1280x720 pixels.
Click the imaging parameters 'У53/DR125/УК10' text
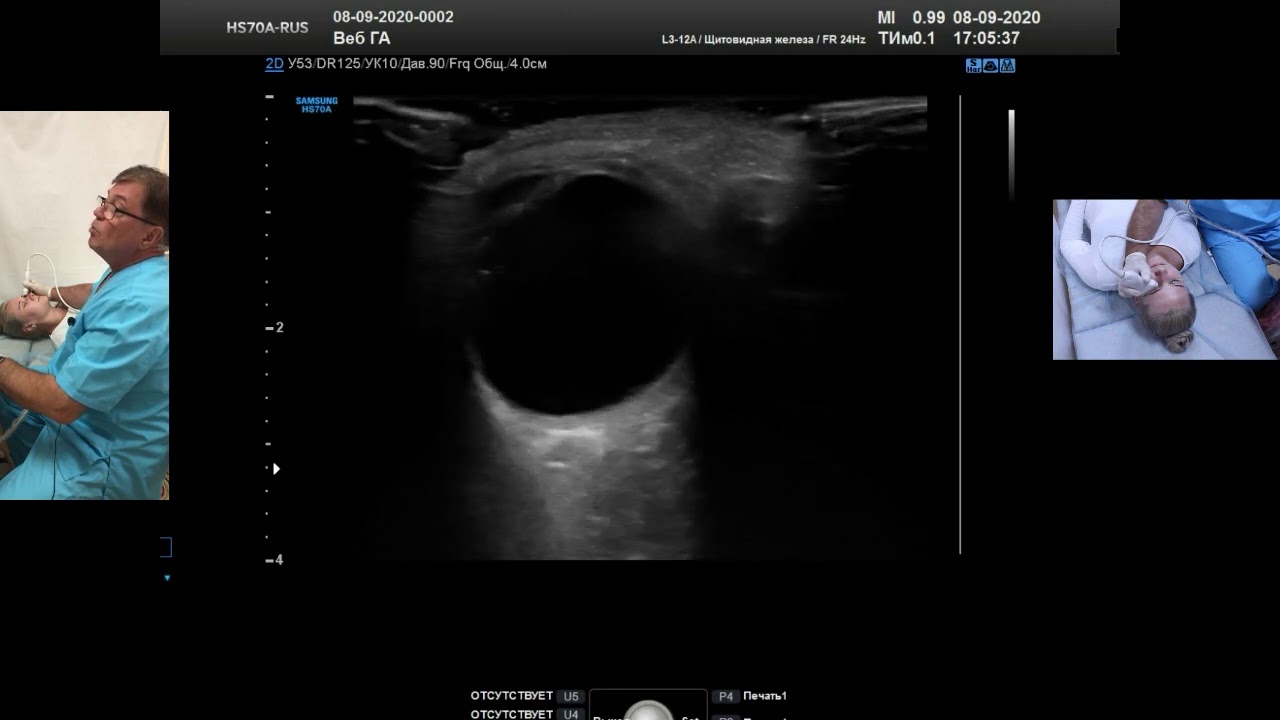(x=342, y=64)
